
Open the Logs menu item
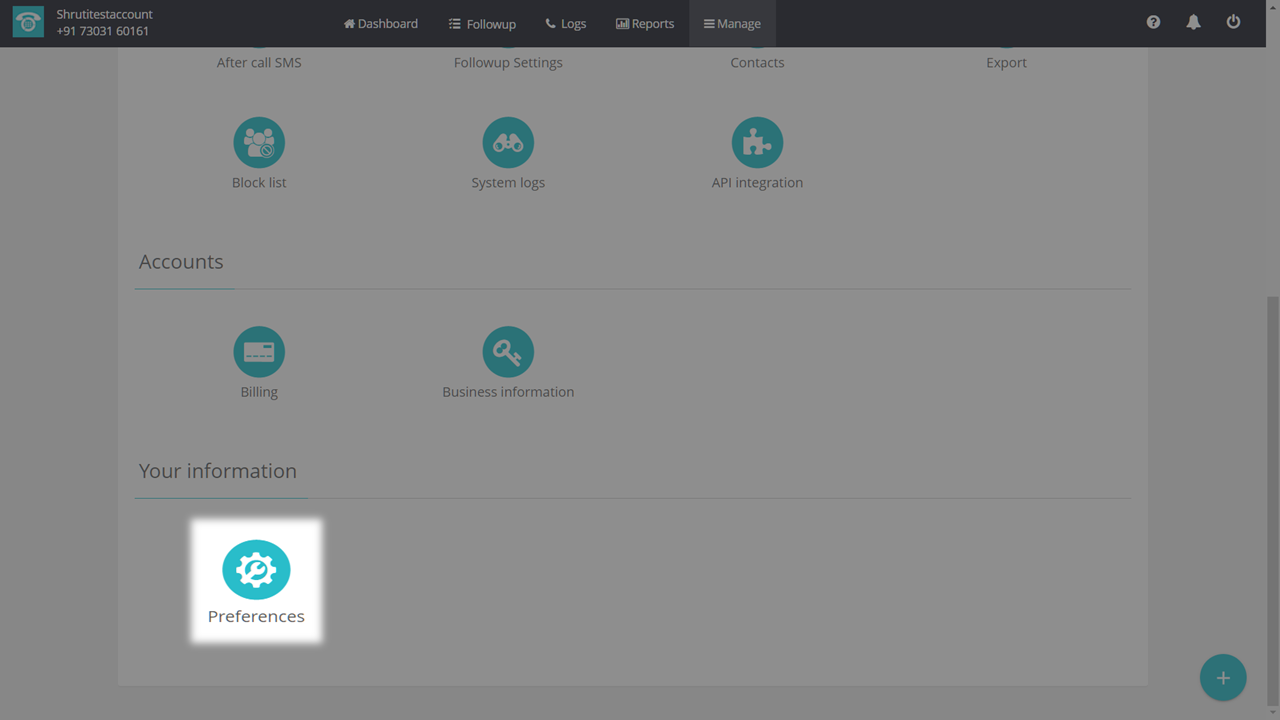tap(566, 23)
